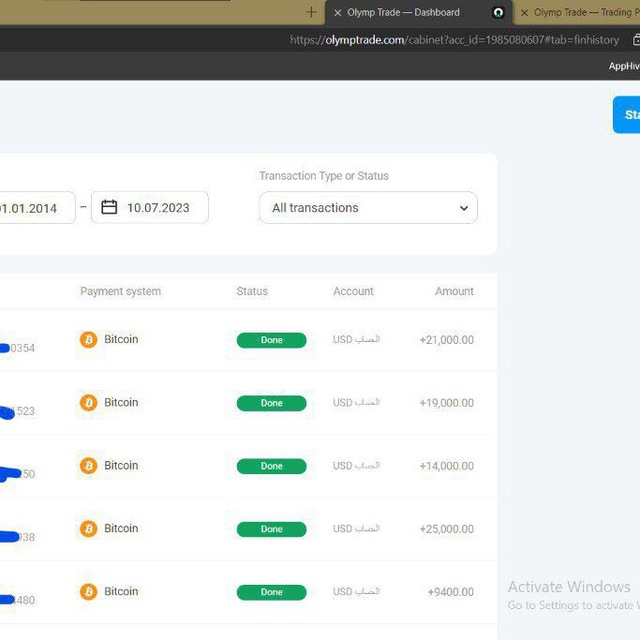Click Bitcoin label in the +21,000.00 row
Image resolution: width=640 pixels, height=640 pixels.
[121, 339]
